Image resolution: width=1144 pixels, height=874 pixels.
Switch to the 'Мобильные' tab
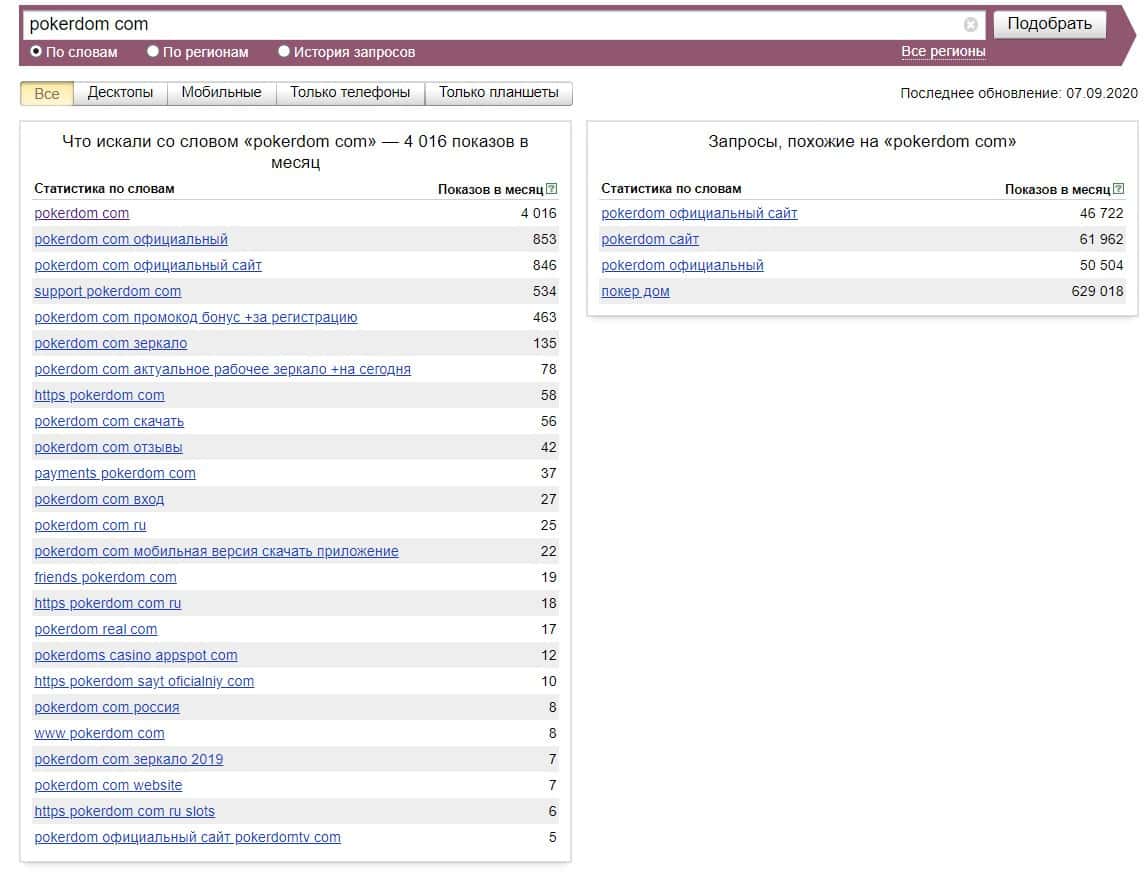click(221, 93)
